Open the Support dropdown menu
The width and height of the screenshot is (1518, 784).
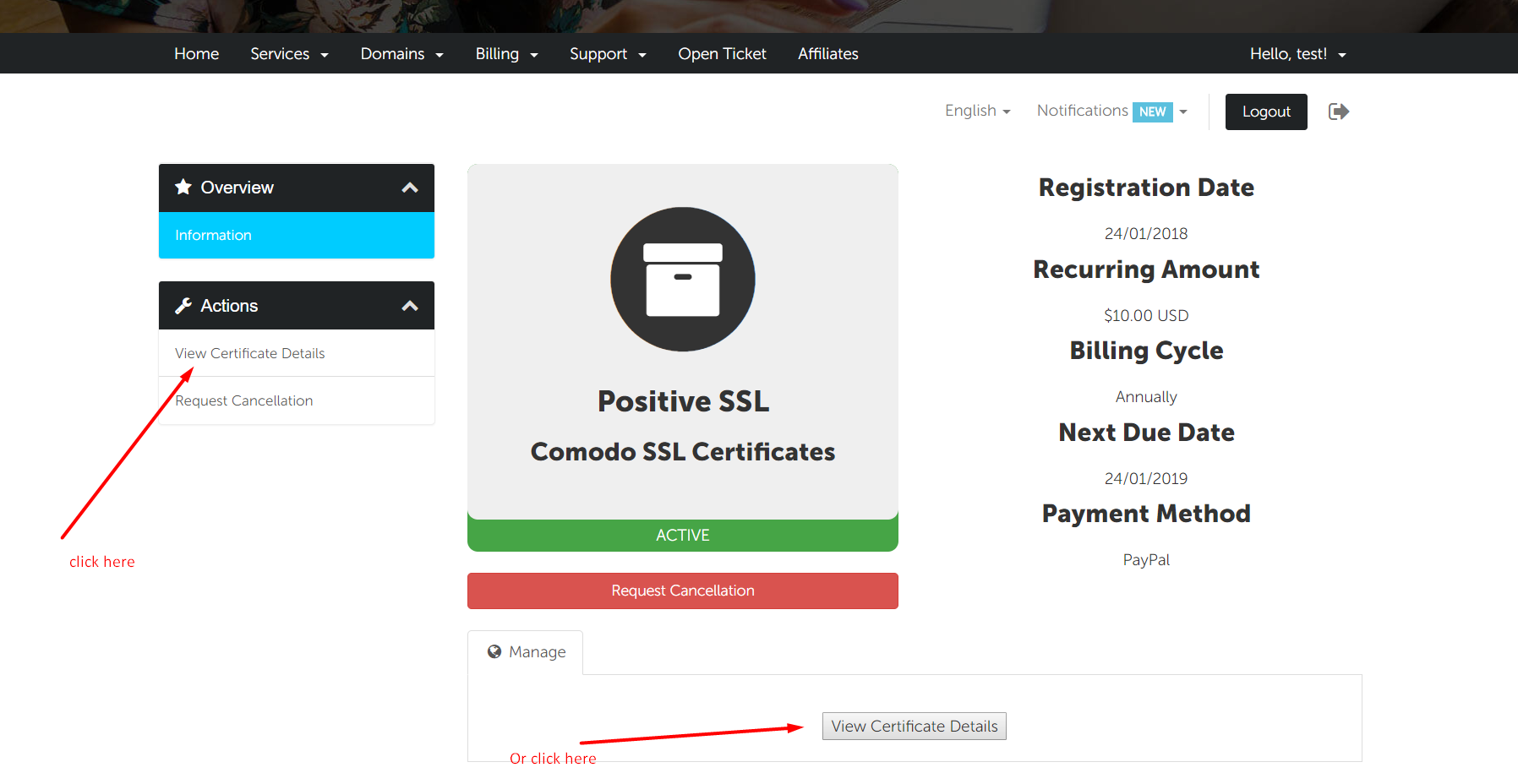click(608, 54)
